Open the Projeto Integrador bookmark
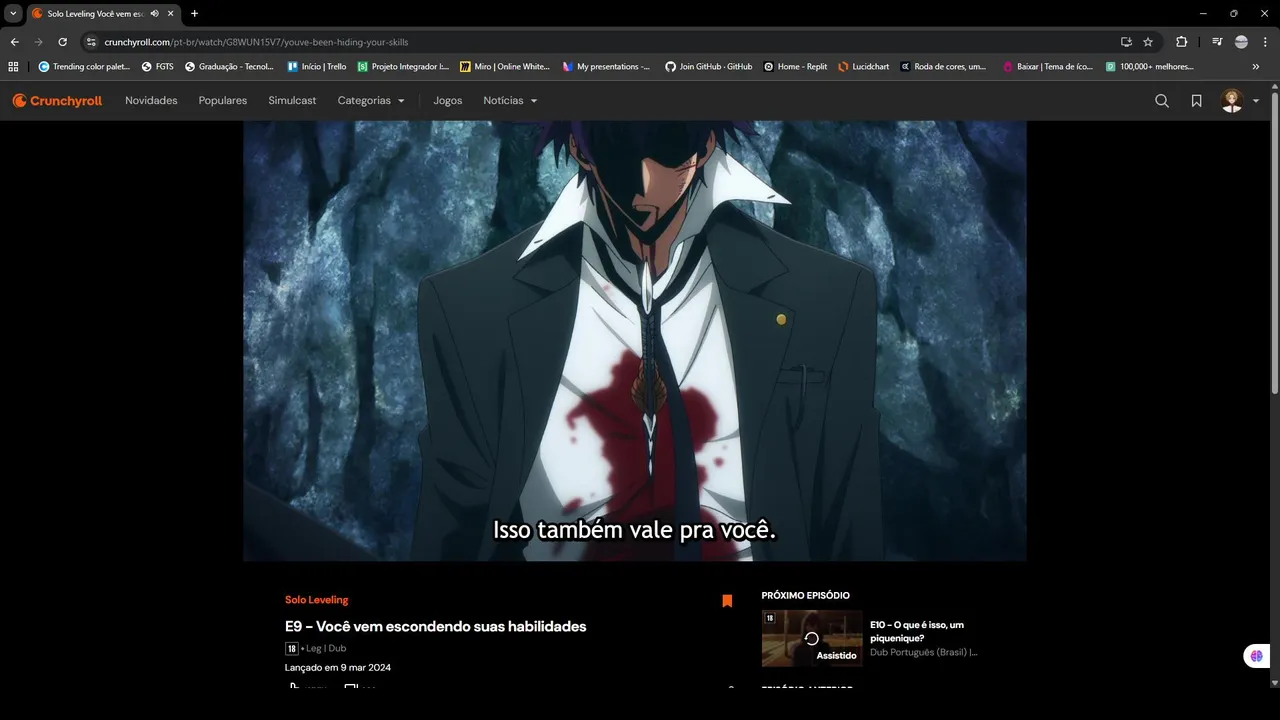This screenshot has width=1280, height=720. pos(403,67)
